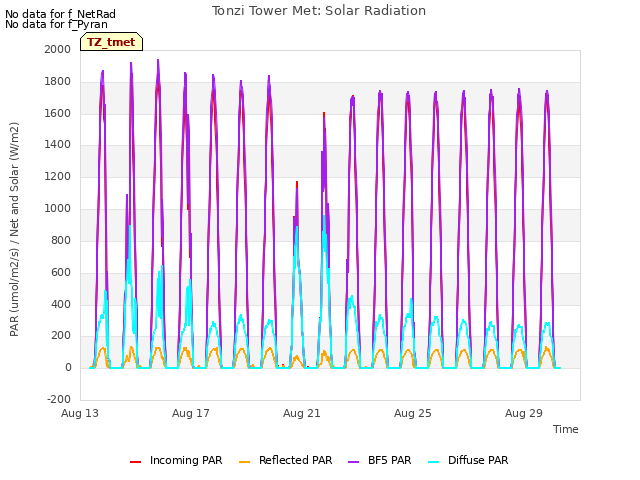Screen dimensions: 640x480
Task: Click the Aug 13 x-axis label
Action: coord(80,413)
